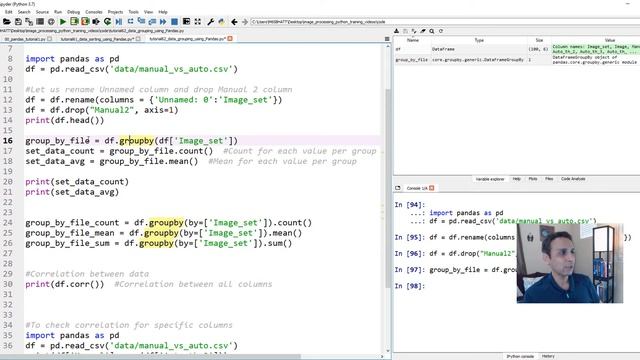640x360 pixels.
Task: Switch to the History bottom tab
Action: [548, 356]
